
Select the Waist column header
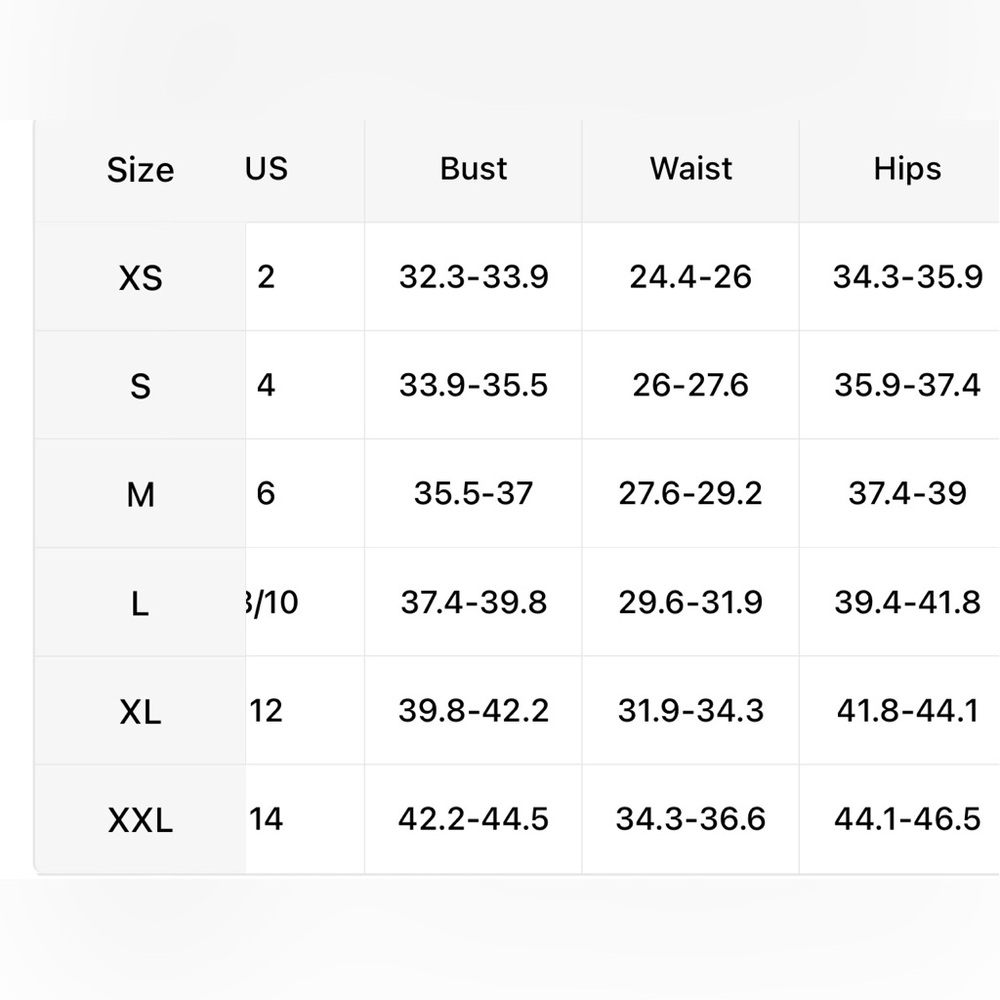(691, 168)
